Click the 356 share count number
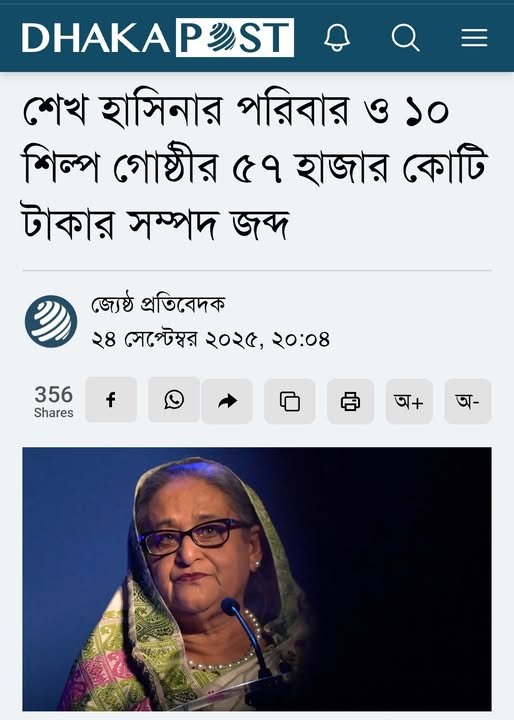 click(53, 394)
